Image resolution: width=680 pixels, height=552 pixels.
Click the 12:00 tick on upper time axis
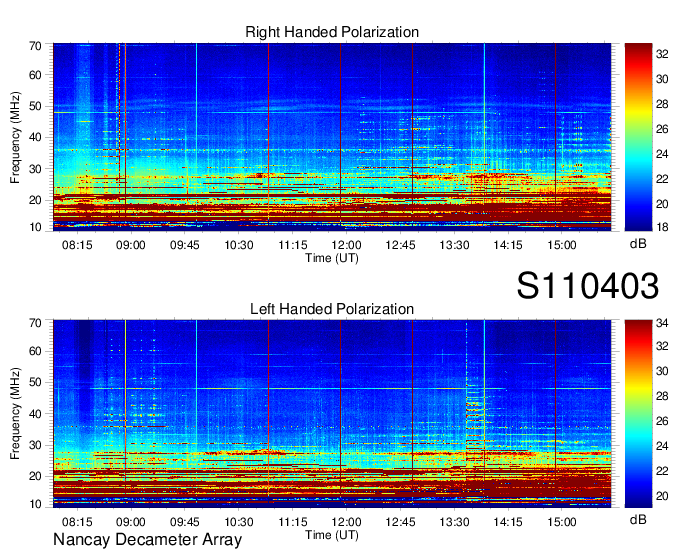tap(347, 245)
